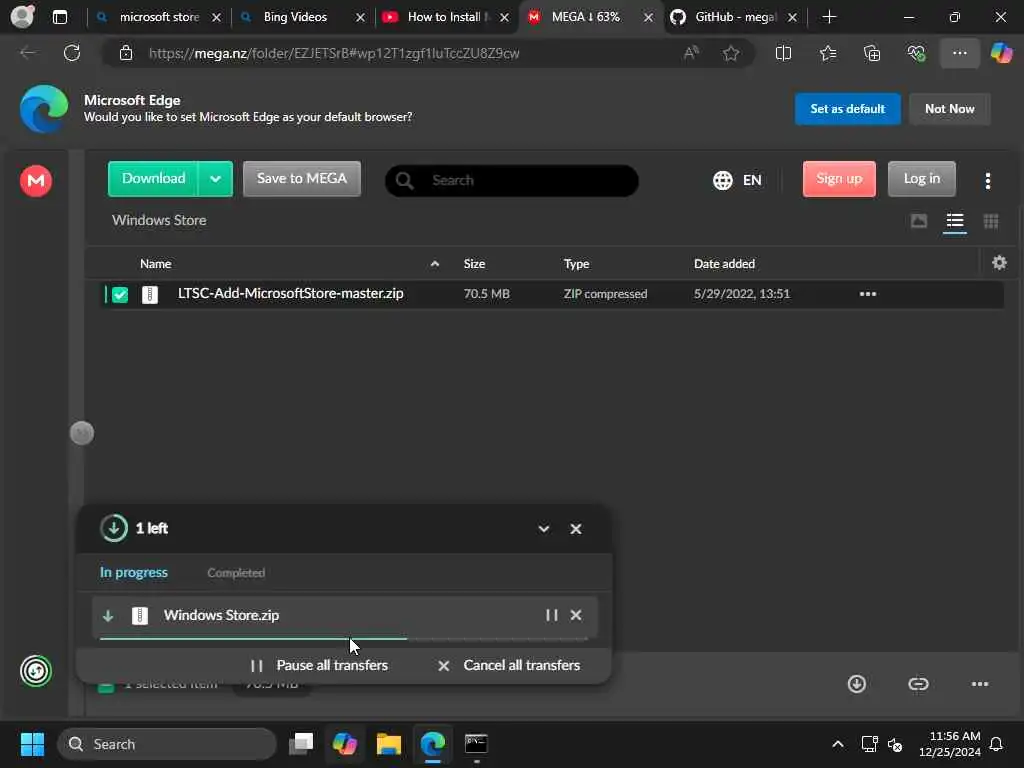Click the bottom bar download icon
This screenshot has height=768, width=1024.
[x=856, y=684]
